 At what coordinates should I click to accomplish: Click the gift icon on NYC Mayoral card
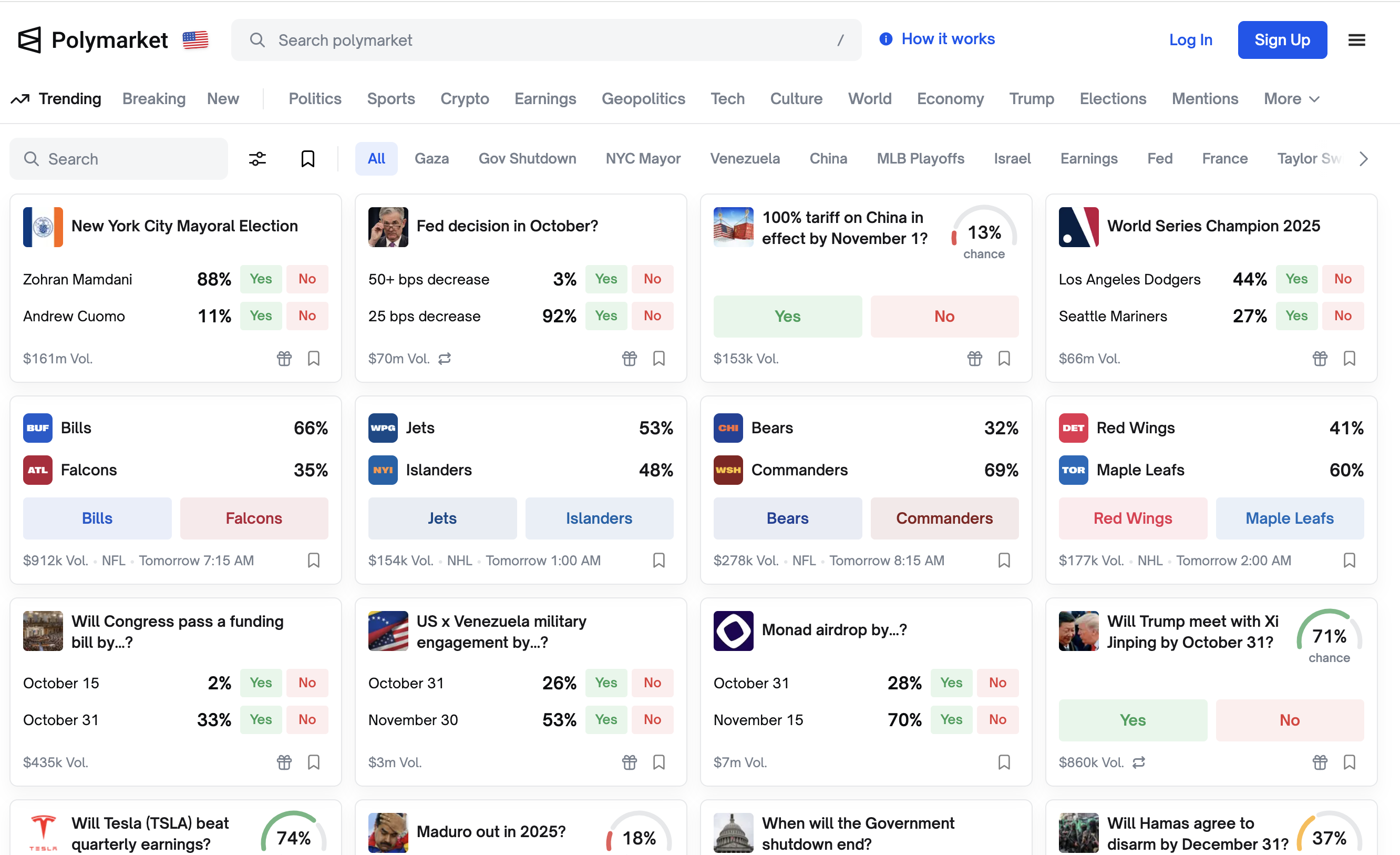(284, 359)
